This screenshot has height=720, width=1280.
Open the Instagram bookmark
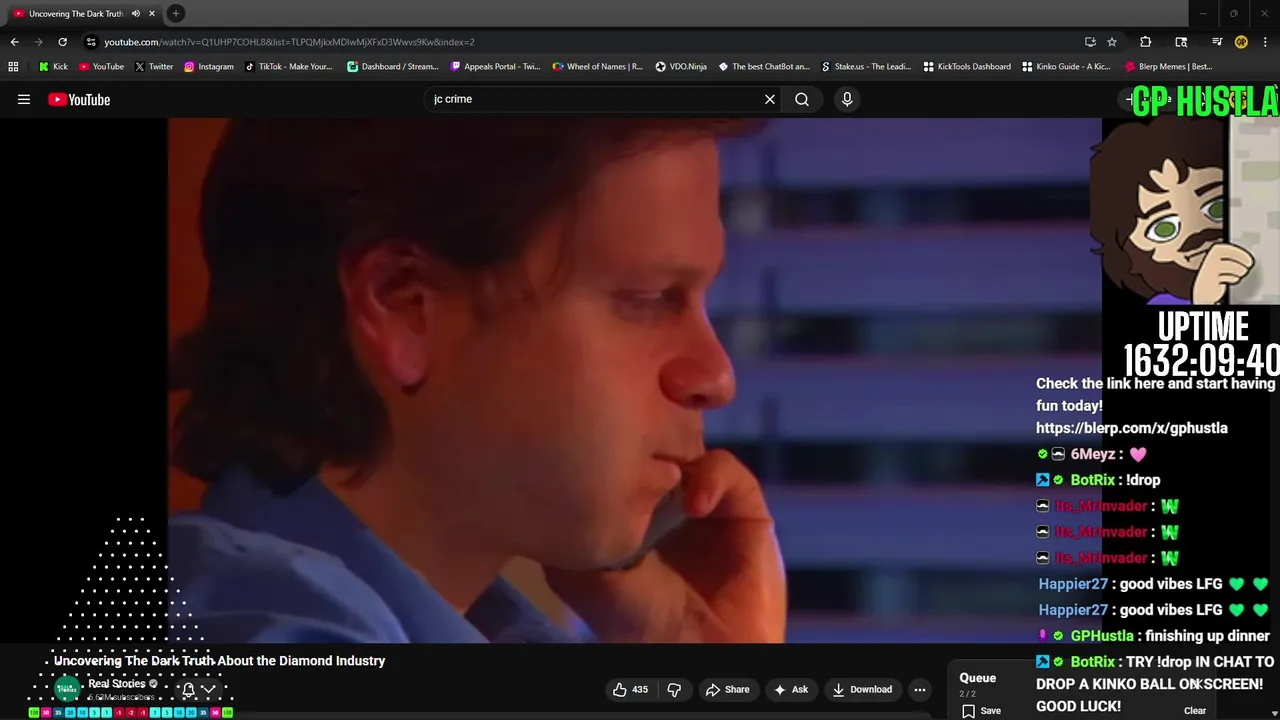(208, 67)
